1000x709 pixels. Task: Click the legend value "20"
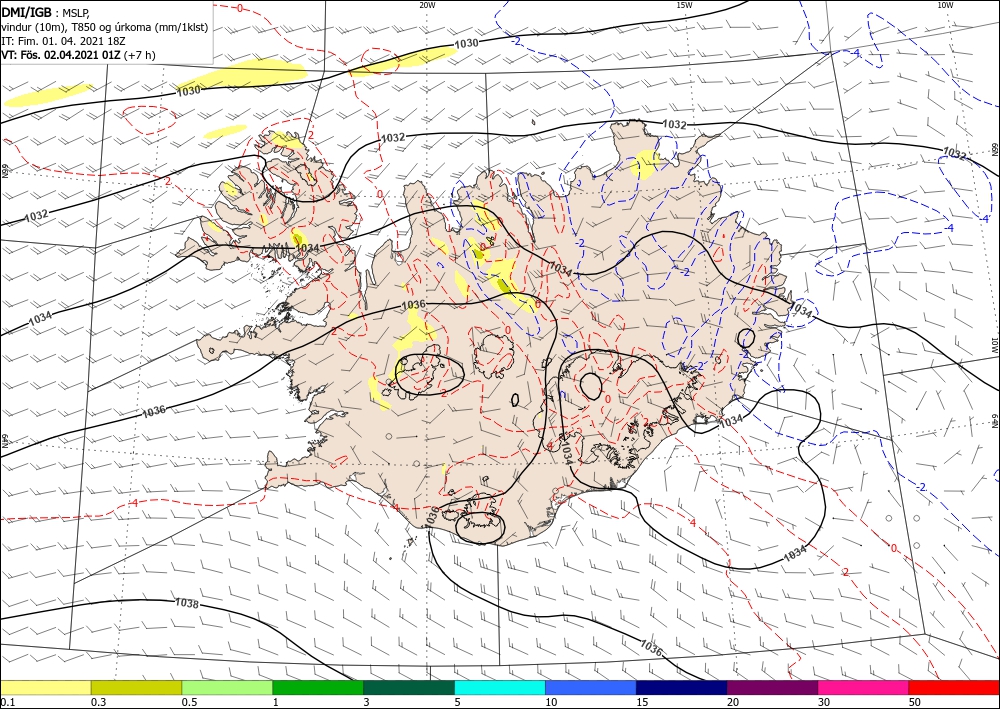click(x=733, y=702)
